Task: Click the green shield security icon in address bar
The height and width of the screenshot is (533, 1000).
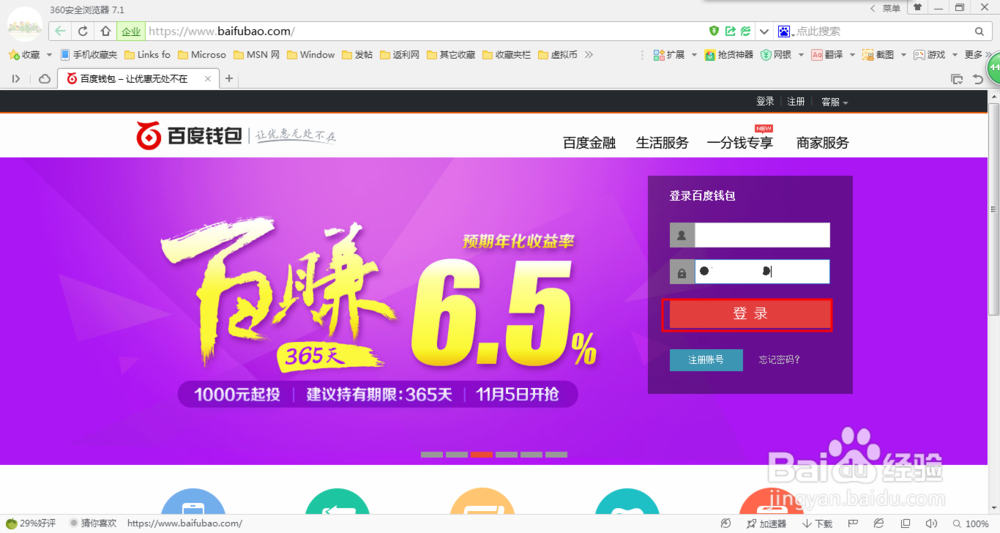Action: [714, 31]
